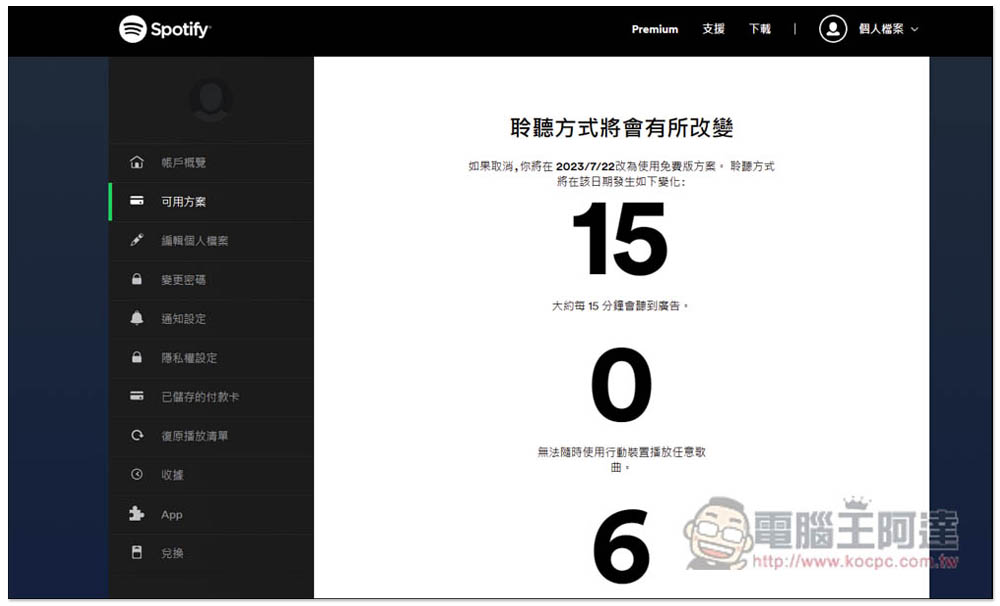Image resolution: width=1000 pixels, height=606 pixels.
Task: Click the restore icon for 復原播放清單
Action: [x=136, y=436]
